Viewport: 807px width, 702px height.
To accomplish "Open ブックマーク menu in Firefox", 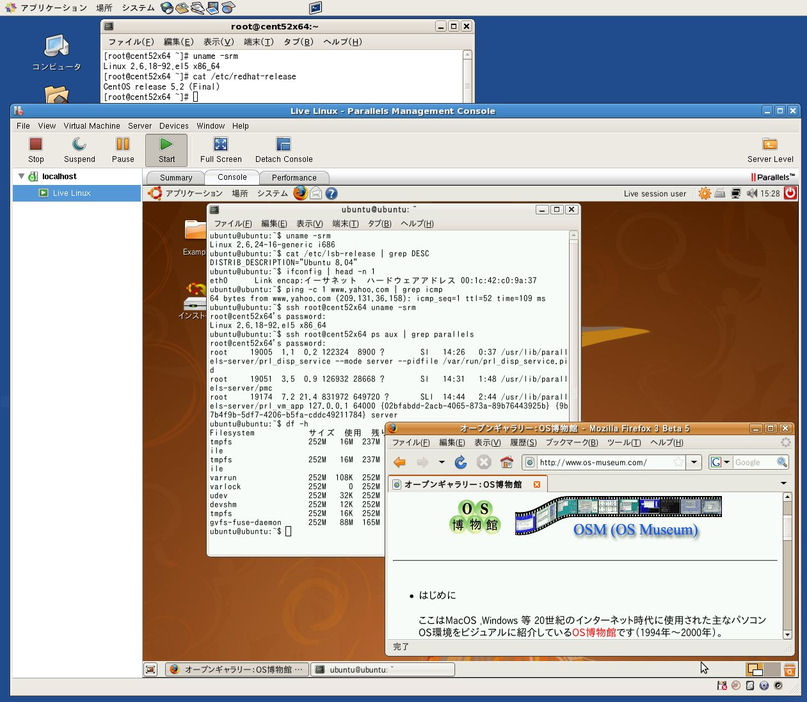I will coord(571,443).
